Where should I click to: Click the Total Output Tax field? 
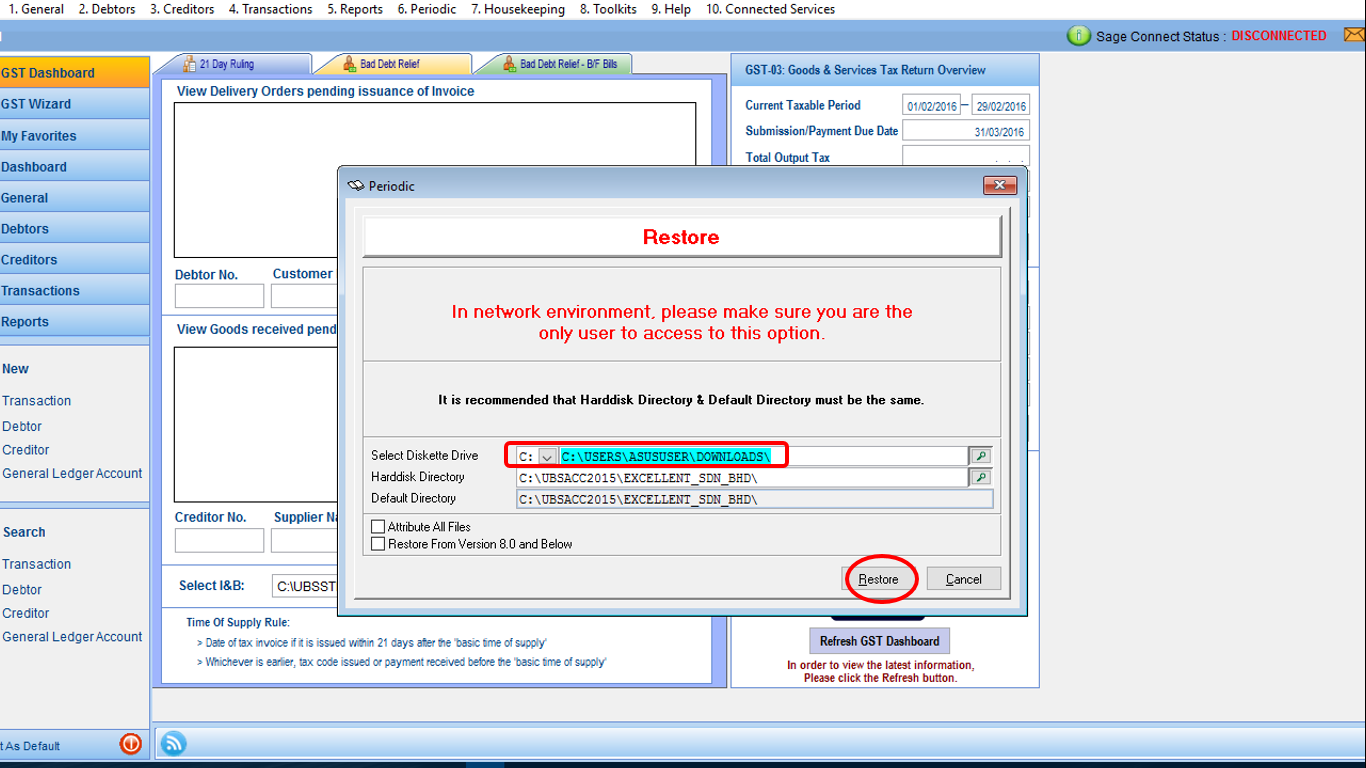(x=966, y=156)
